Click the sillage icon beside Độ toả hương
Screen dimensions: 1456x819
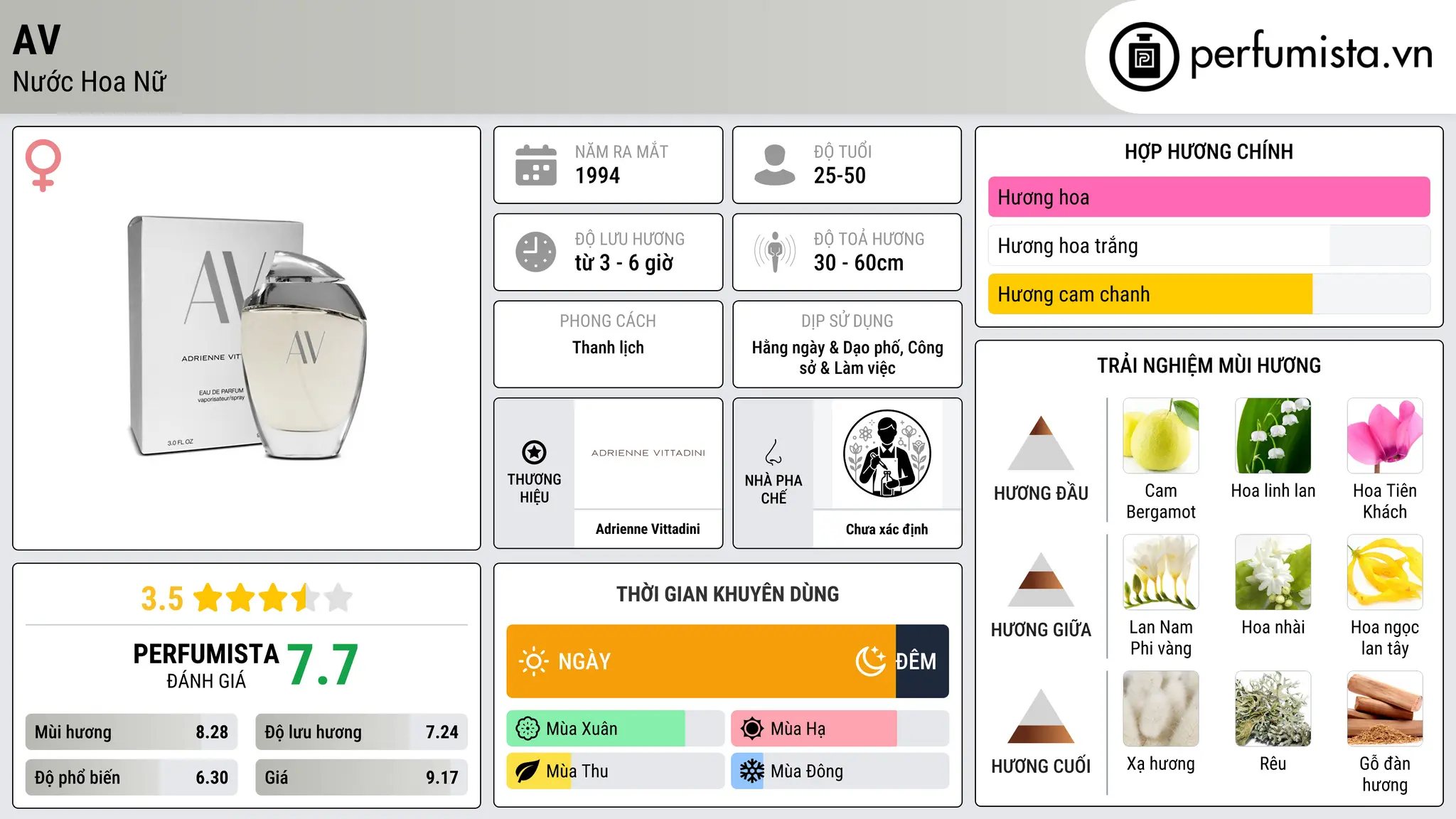point(775,252)
